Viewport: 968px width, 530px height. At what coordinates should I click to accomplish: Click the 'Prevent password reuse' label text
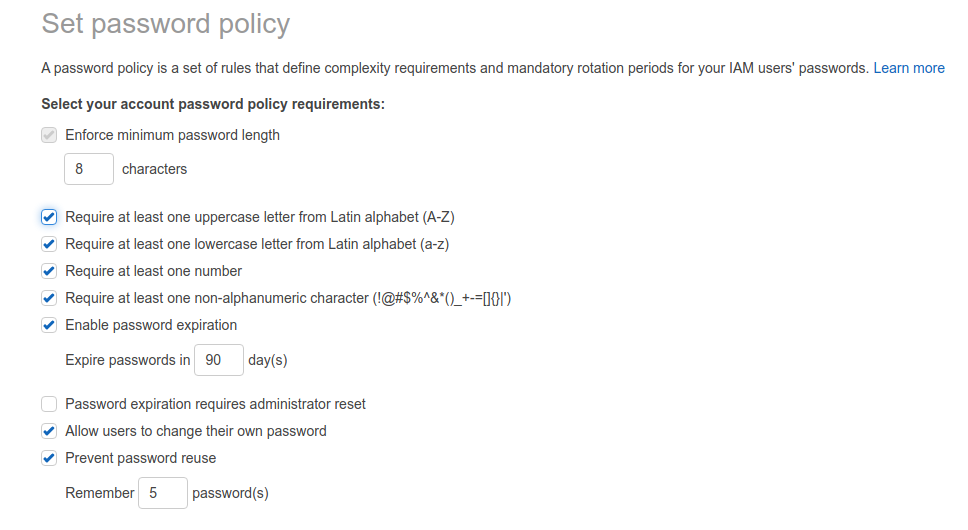point(141,458)
